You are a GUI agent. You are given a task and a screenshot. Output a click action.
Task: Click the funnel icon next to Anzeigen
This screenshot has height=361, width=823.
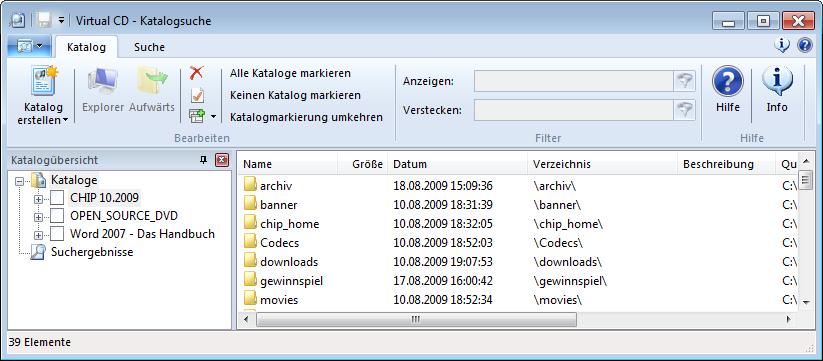685,81
